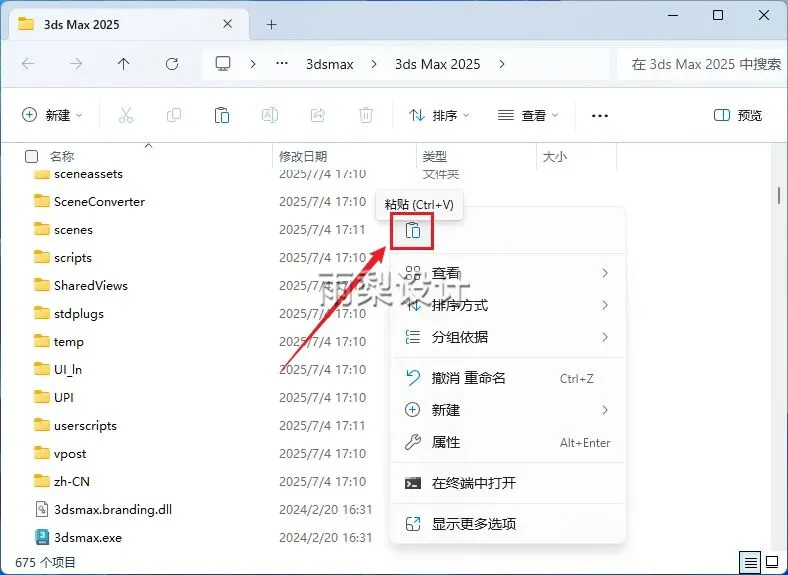Go up one folder level

pos(124,64)
